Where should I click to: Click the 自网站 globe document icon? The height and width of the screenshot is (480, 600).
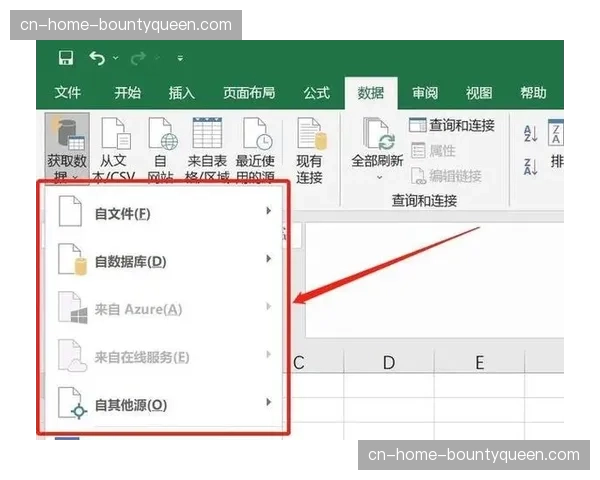pyautogui.click(x=163, y=134)
